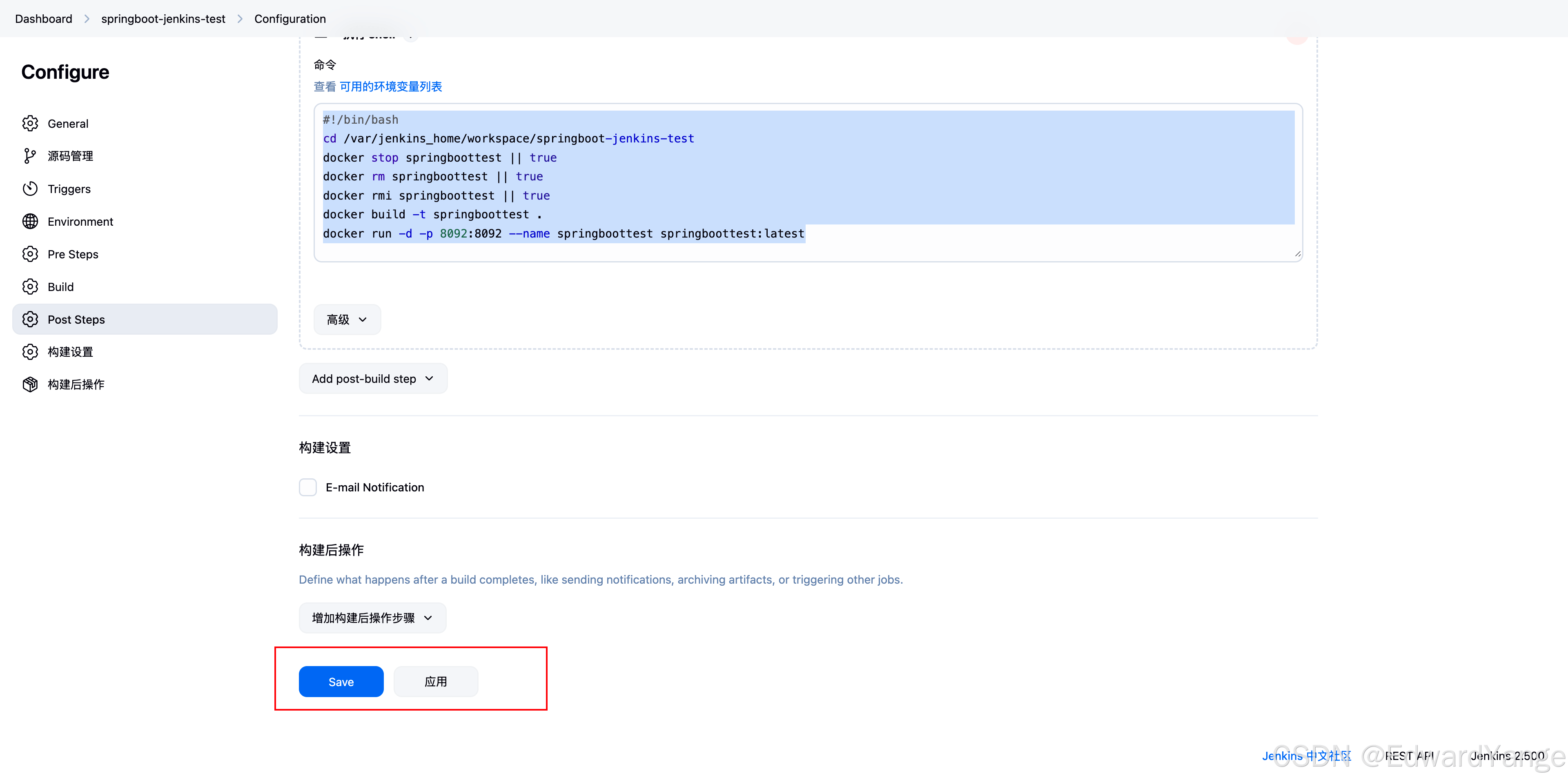Go to 源码管理 section
The width and height of the screenshot is (1568, 782).
(x=145, y=156)
